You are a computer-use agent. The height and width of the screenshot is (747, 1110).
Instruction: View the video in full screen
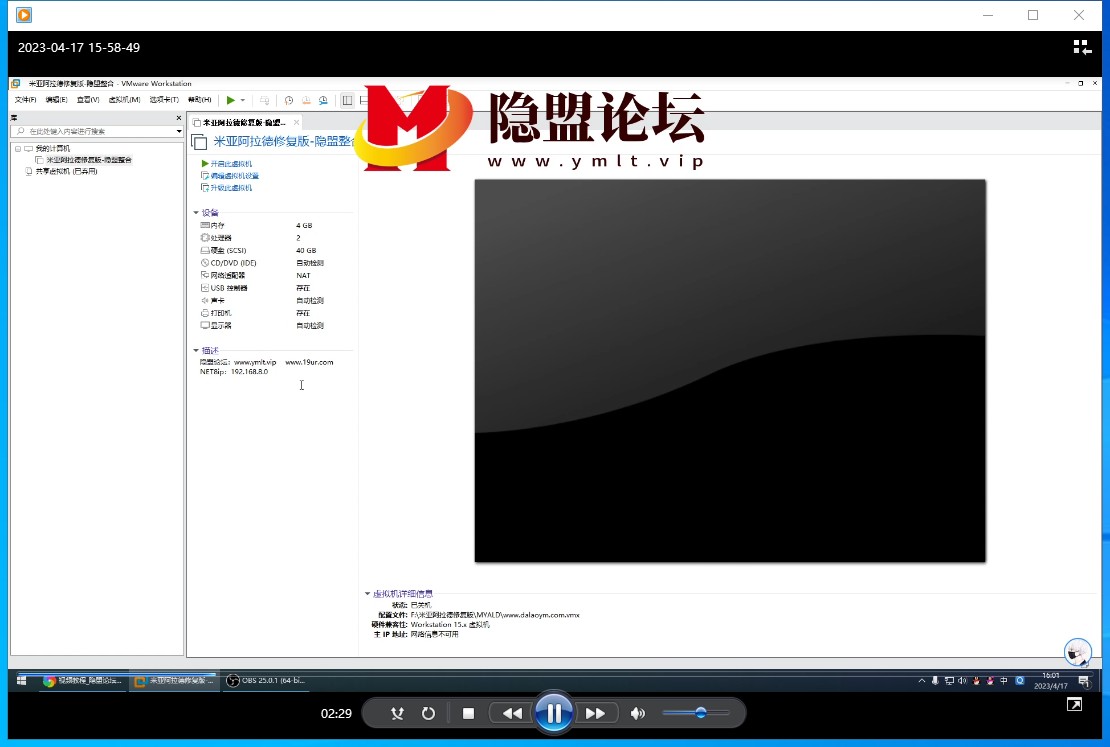[x=1075, y=704]
